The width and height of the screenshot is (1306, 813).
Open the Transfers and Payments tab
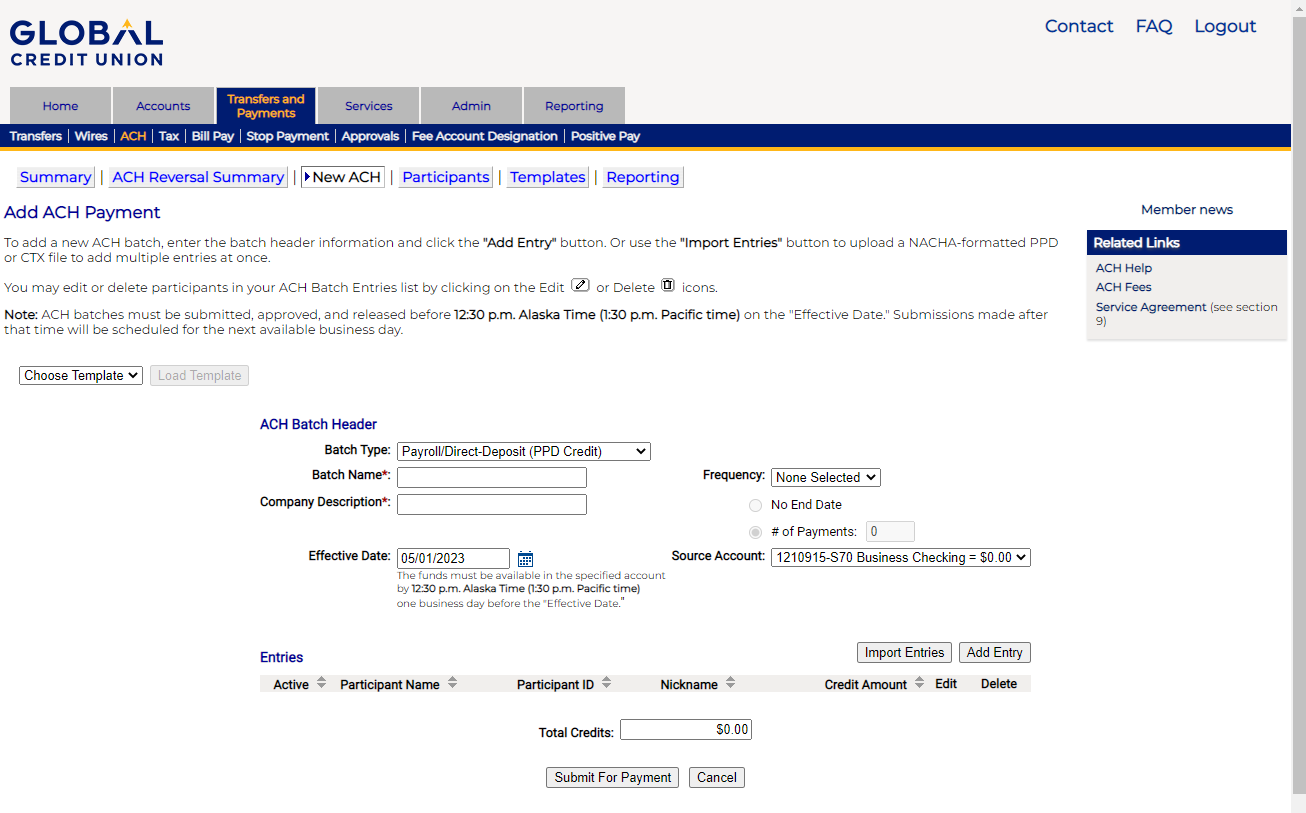[x=265, y=106]
